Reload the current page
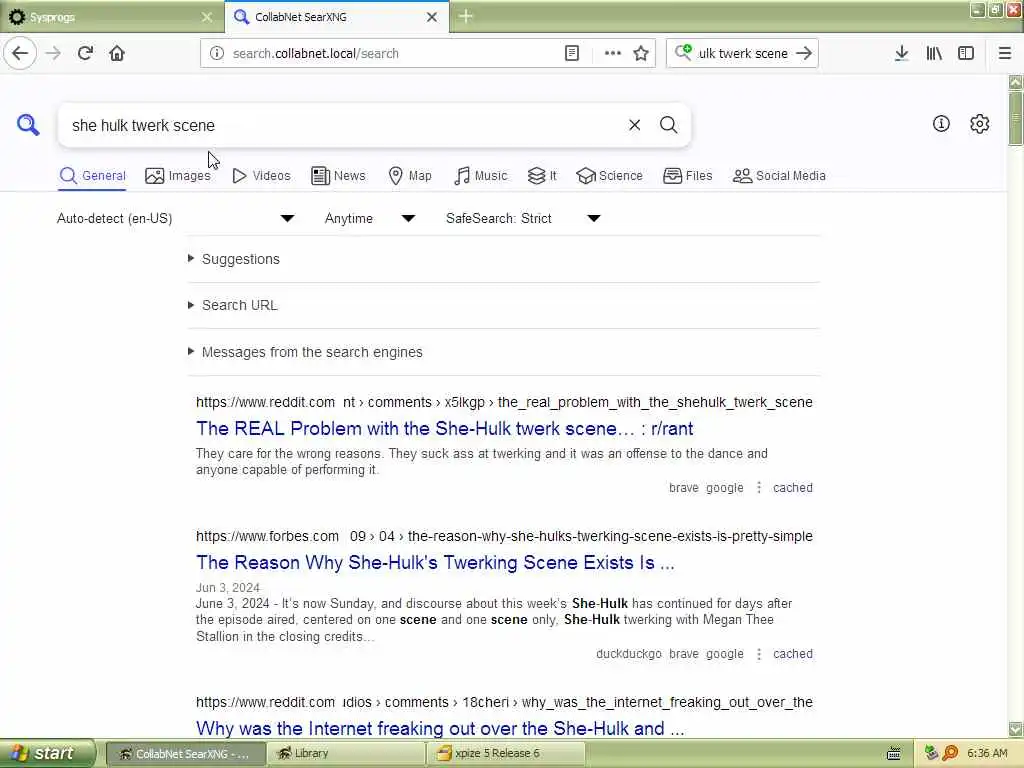Image resolution: width=1024 pixels, height=768 pixels. pyautogui.click(x=85, y=53)
